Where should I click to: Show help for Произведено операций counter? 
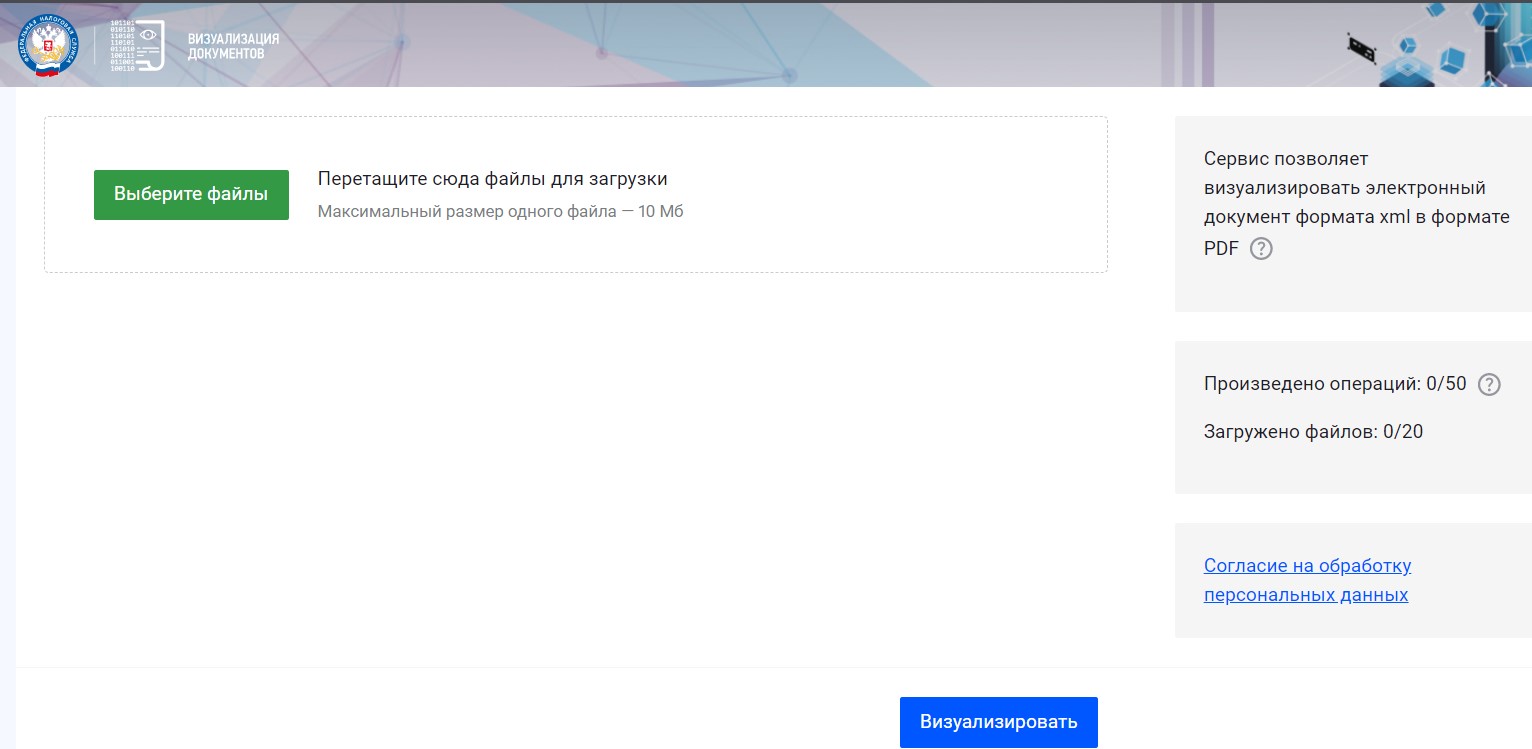[1489, 384]
